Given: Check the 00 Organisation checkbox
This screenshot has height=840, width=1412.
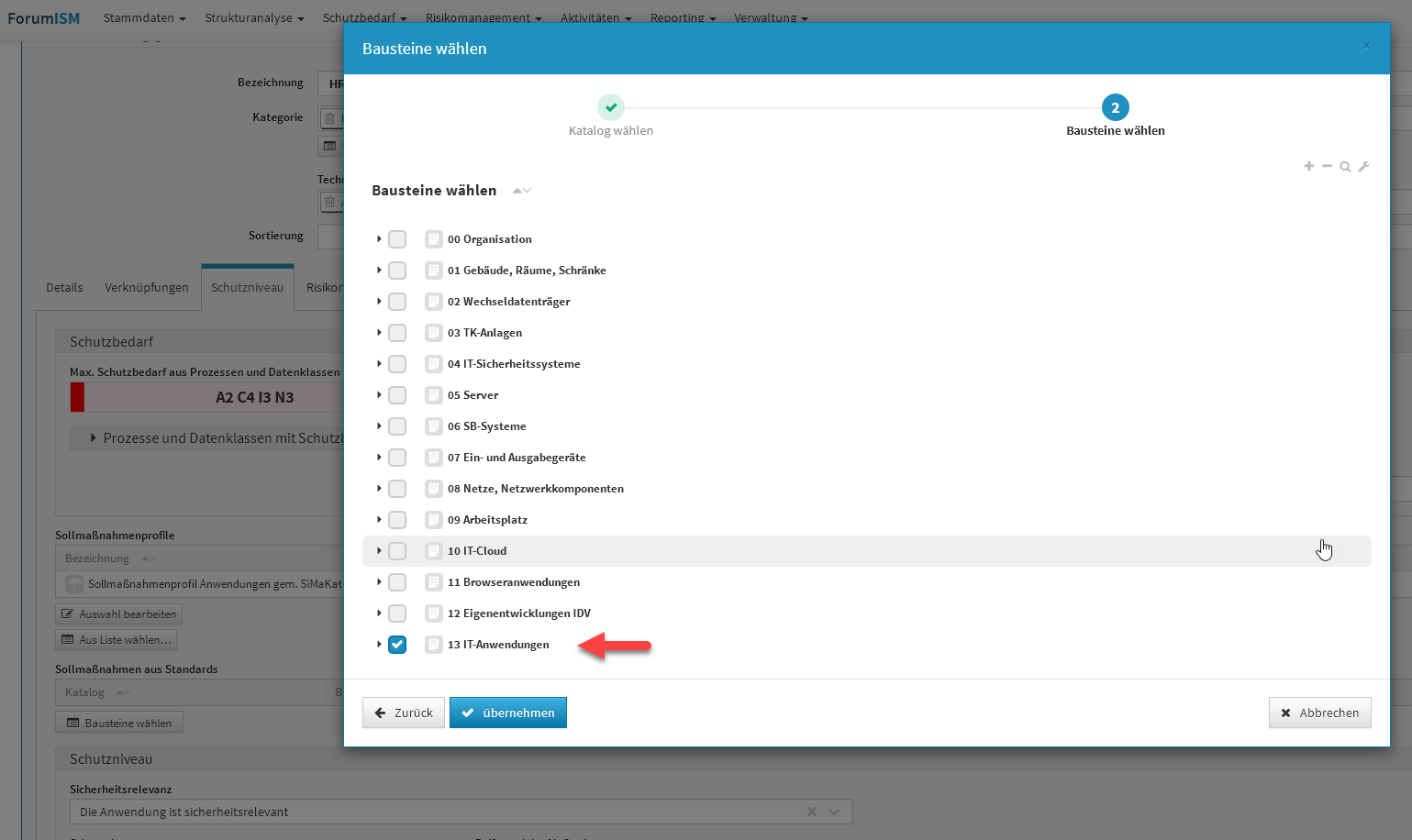Looking at the screenshot, I should click(397, 239).
